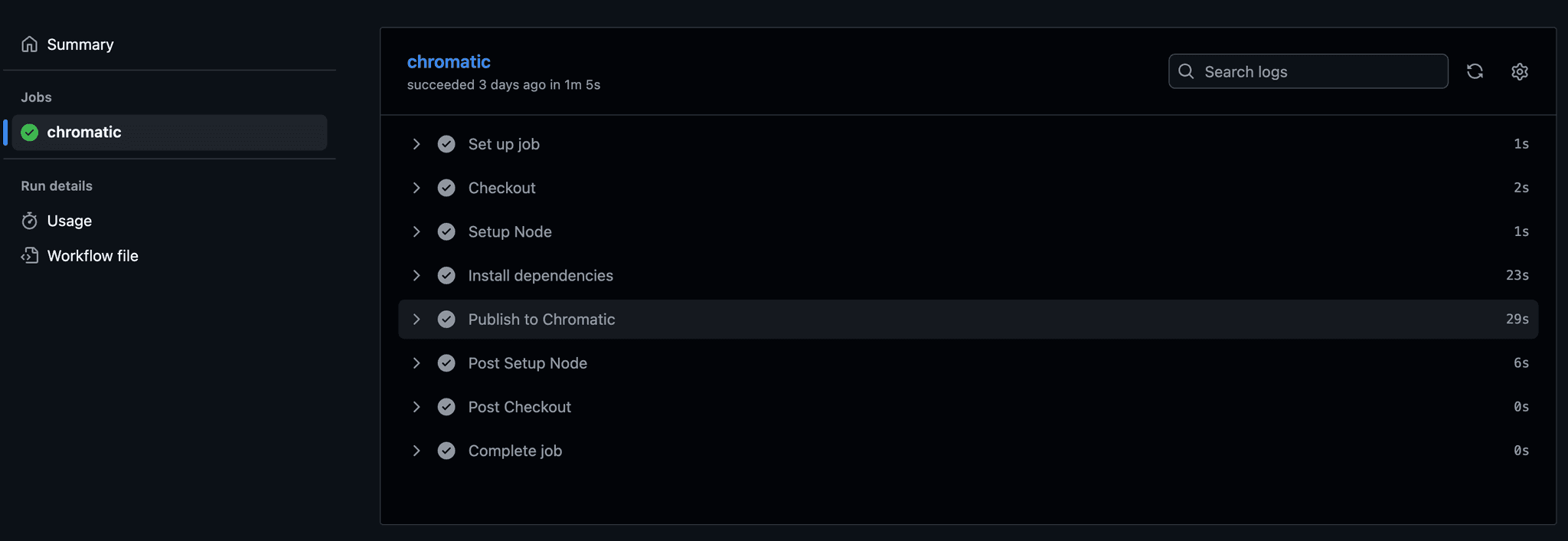The image size is (1568, 541).
Task: Open the log settings gear icon
Action: pyautogui.click(x=1520, y=71)
